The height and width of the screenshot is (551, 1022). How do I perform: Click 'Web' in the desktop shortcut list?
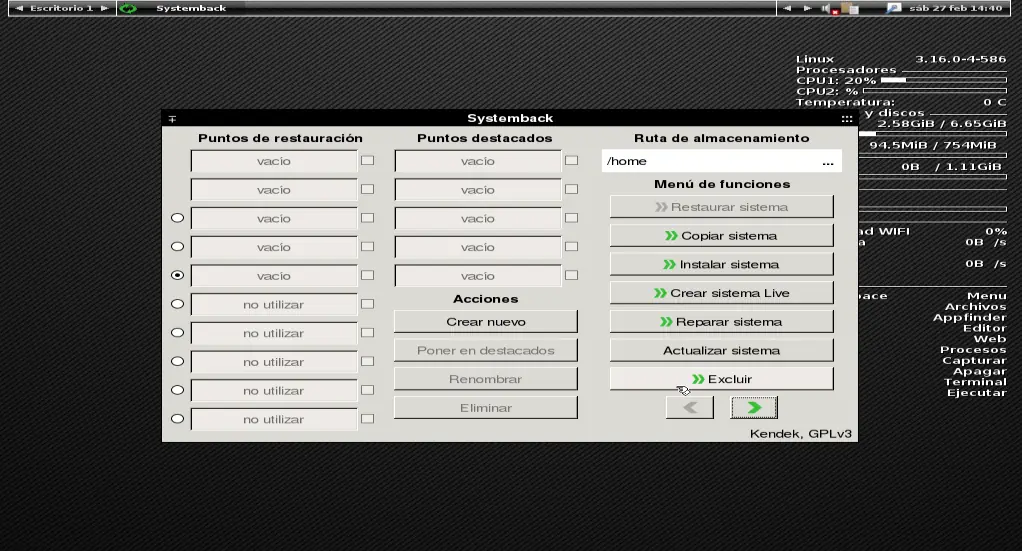click(990, 339)
